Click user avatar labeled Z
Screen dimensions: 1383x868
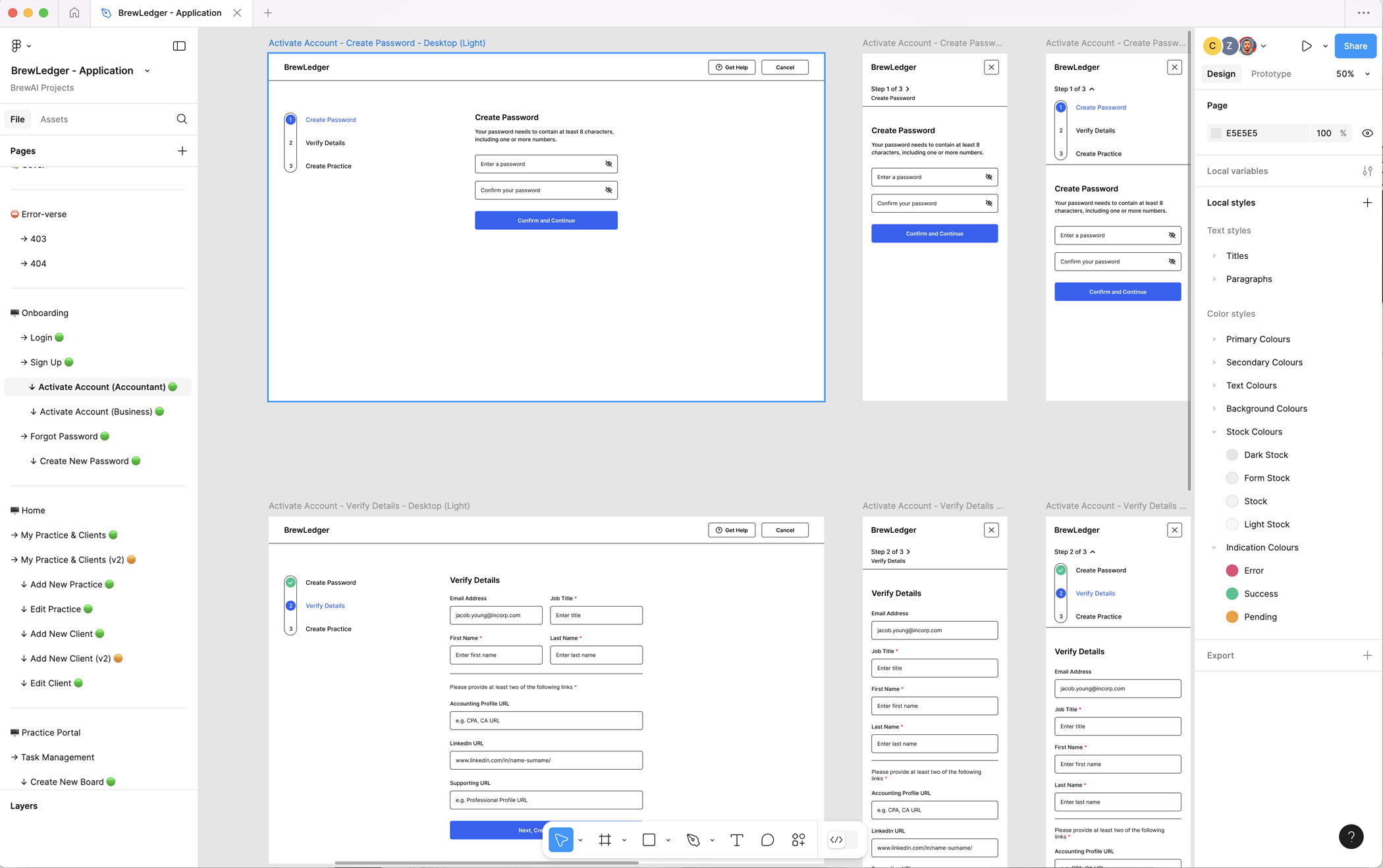click(1230, 46)
